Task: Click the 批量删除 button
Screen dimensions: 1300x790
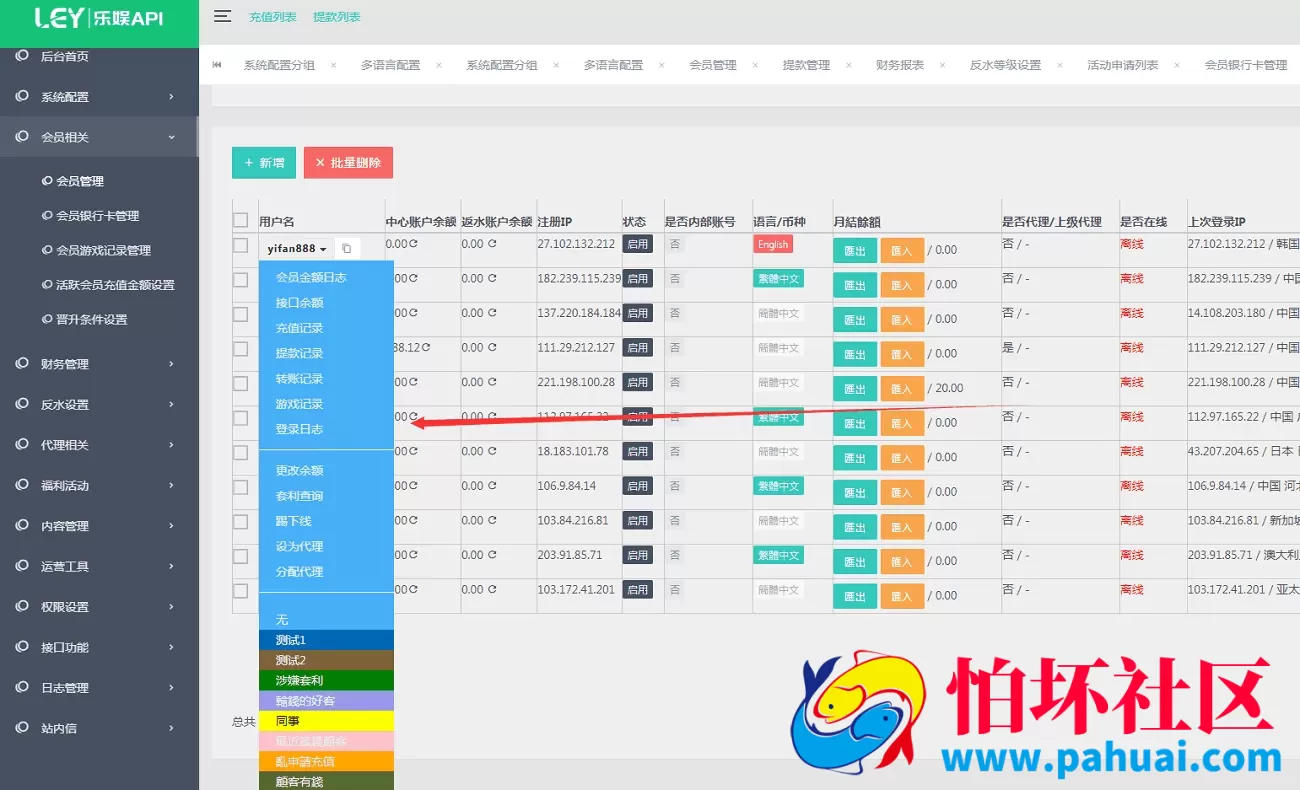Action: pyautogui.click(x=348, y=163)
